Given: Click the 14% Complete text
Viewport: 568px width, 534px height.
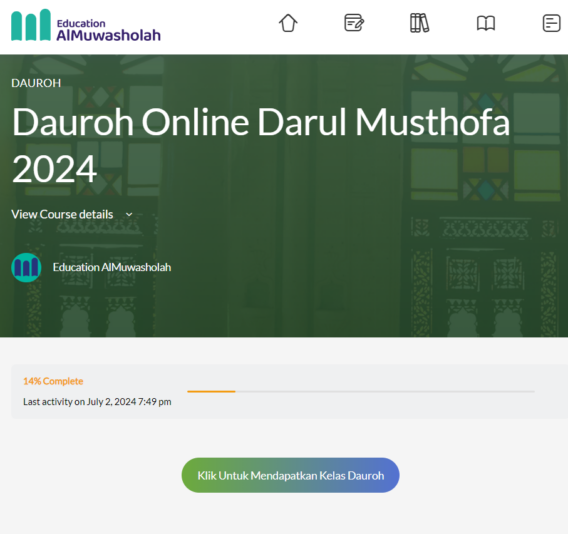Looking at the screenshot, I should click(x=53, y=381).
